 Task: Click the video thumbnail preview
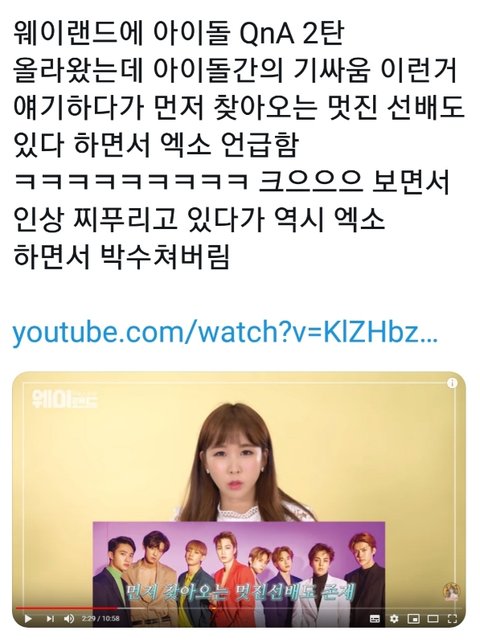239,499
